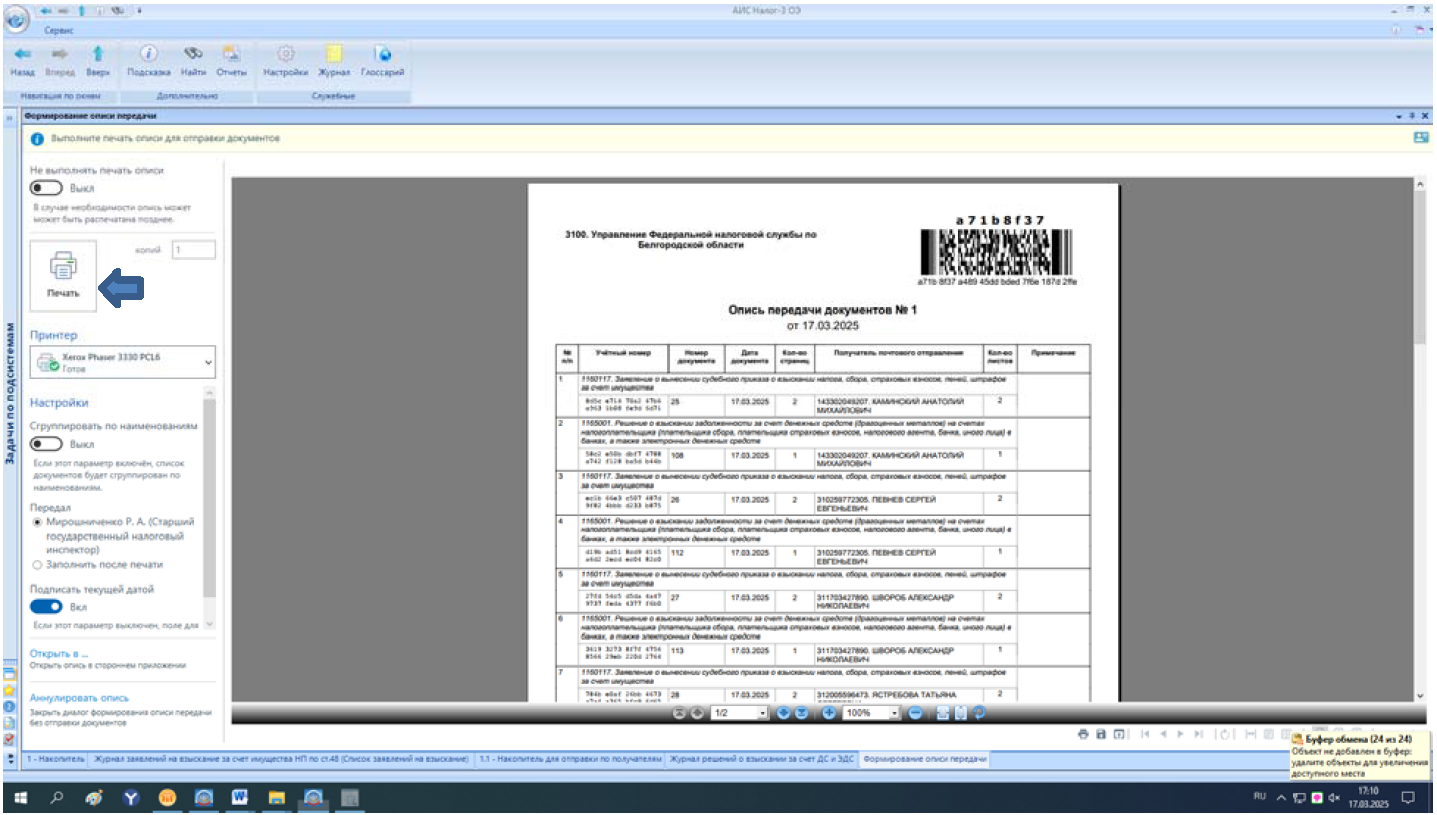Turn off 'Подписать текущей датой' switch
The height and width of the screenshot is (815, 1437).
coord(46,606)
